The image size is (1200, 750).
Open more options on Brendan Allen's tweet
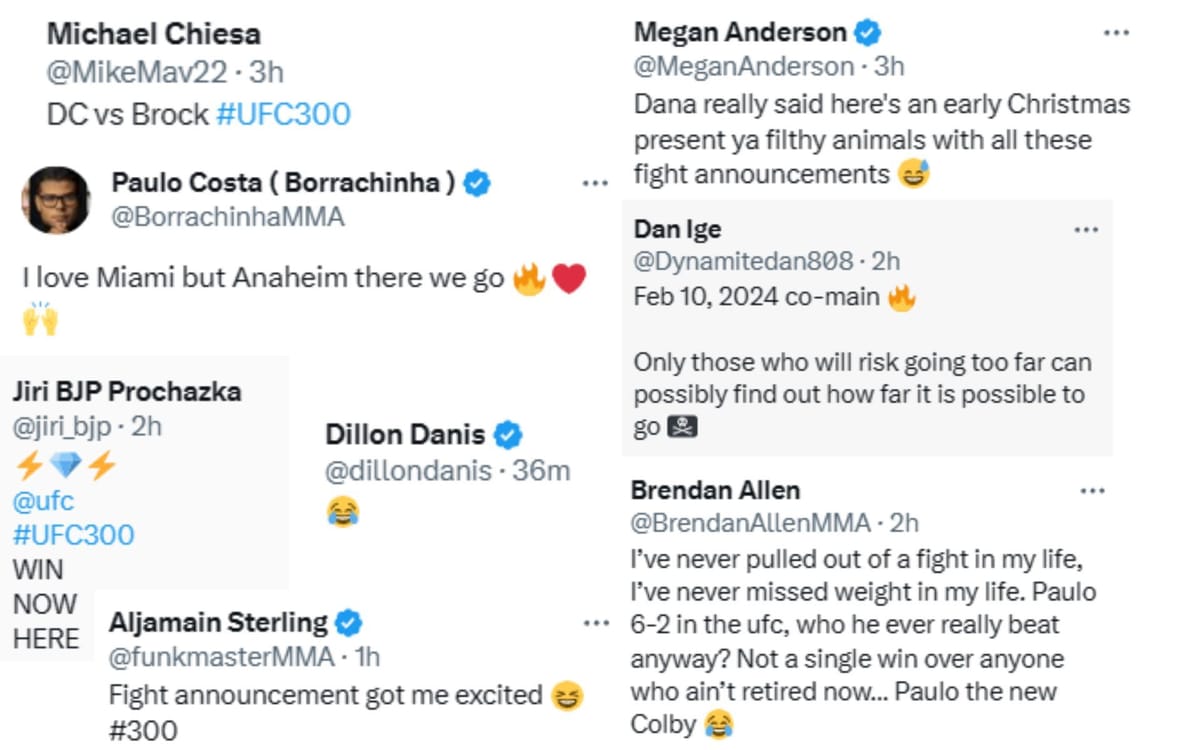(x=1093, y=489)
